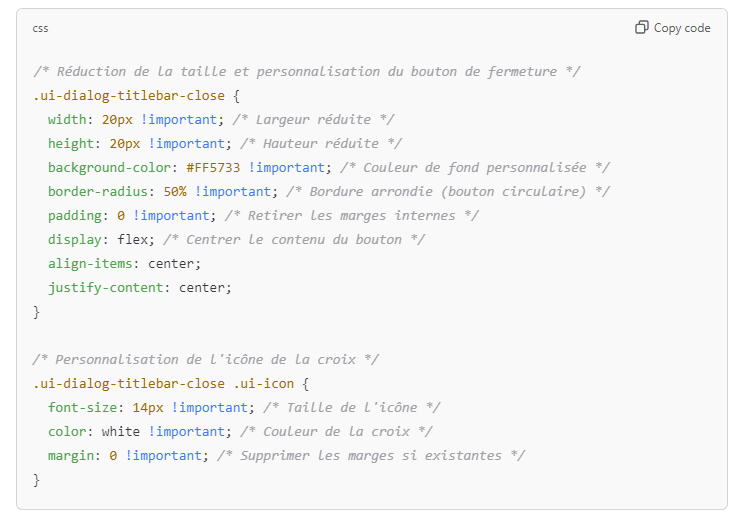Click the "white" color value
This screenshot has height=519, width=753.
tap(121, 431)
